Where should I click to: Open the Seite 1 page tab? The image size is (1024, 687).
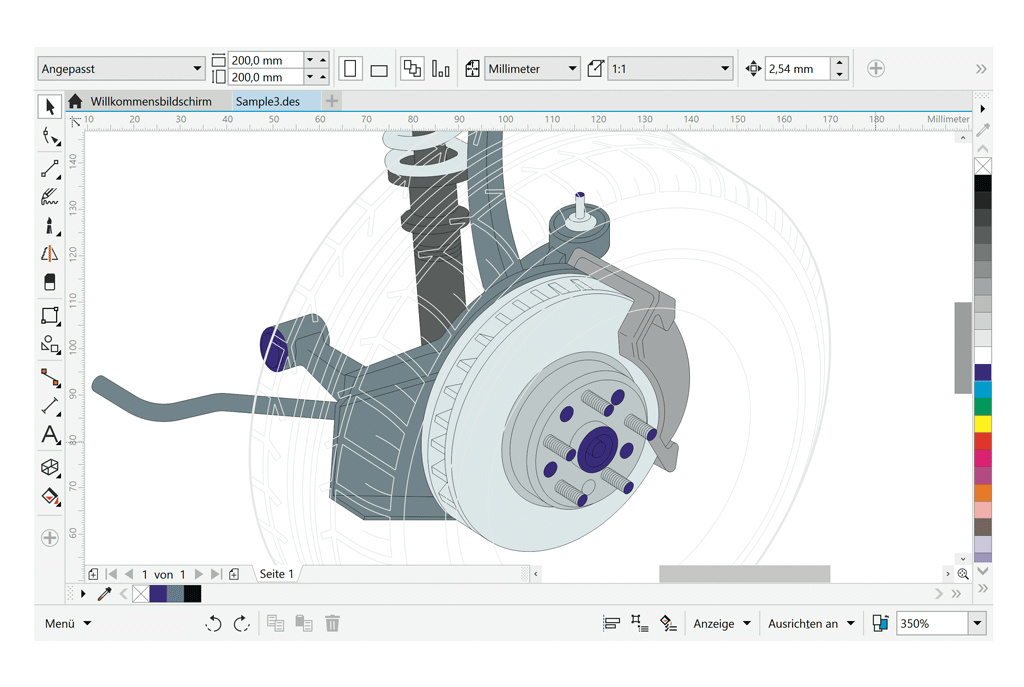[277, 574]
